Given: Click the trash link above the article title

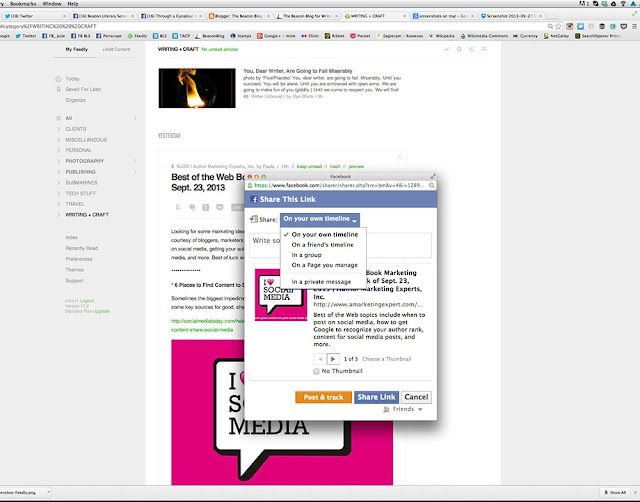Looking at the screenshot, I should (335, 167).
